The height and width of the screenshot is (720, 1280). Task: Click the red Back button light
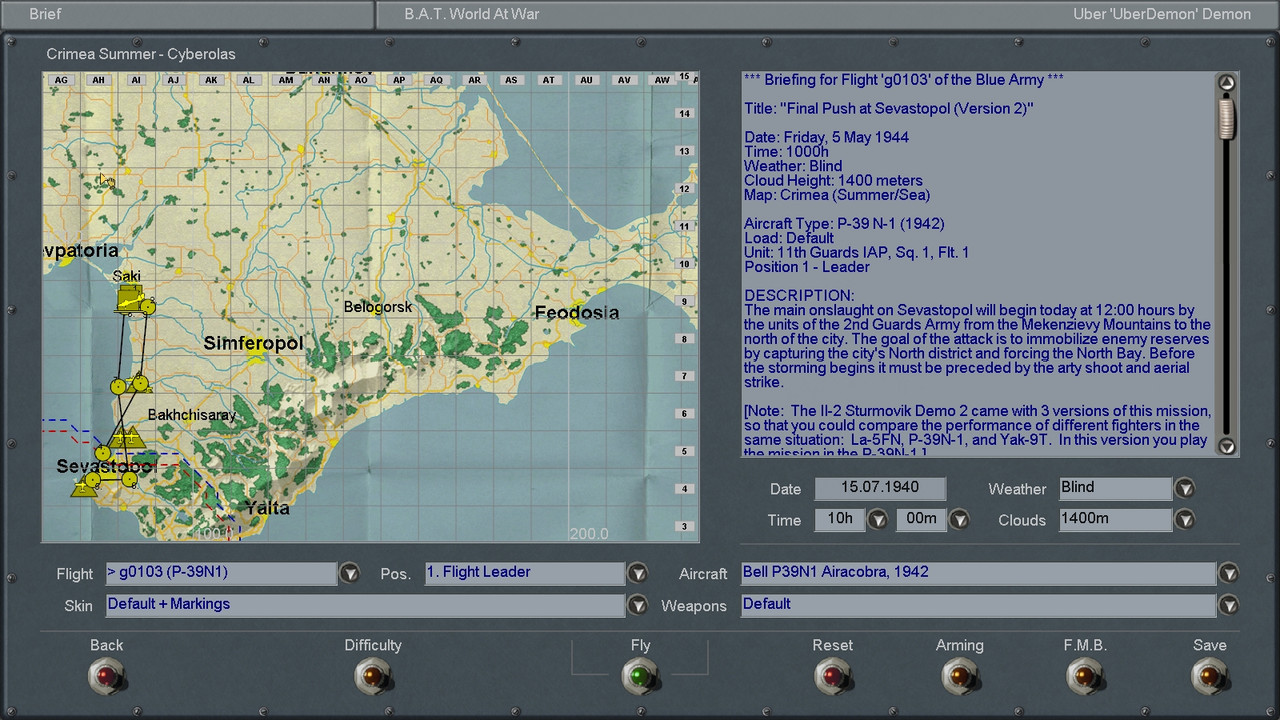(106, 678)
